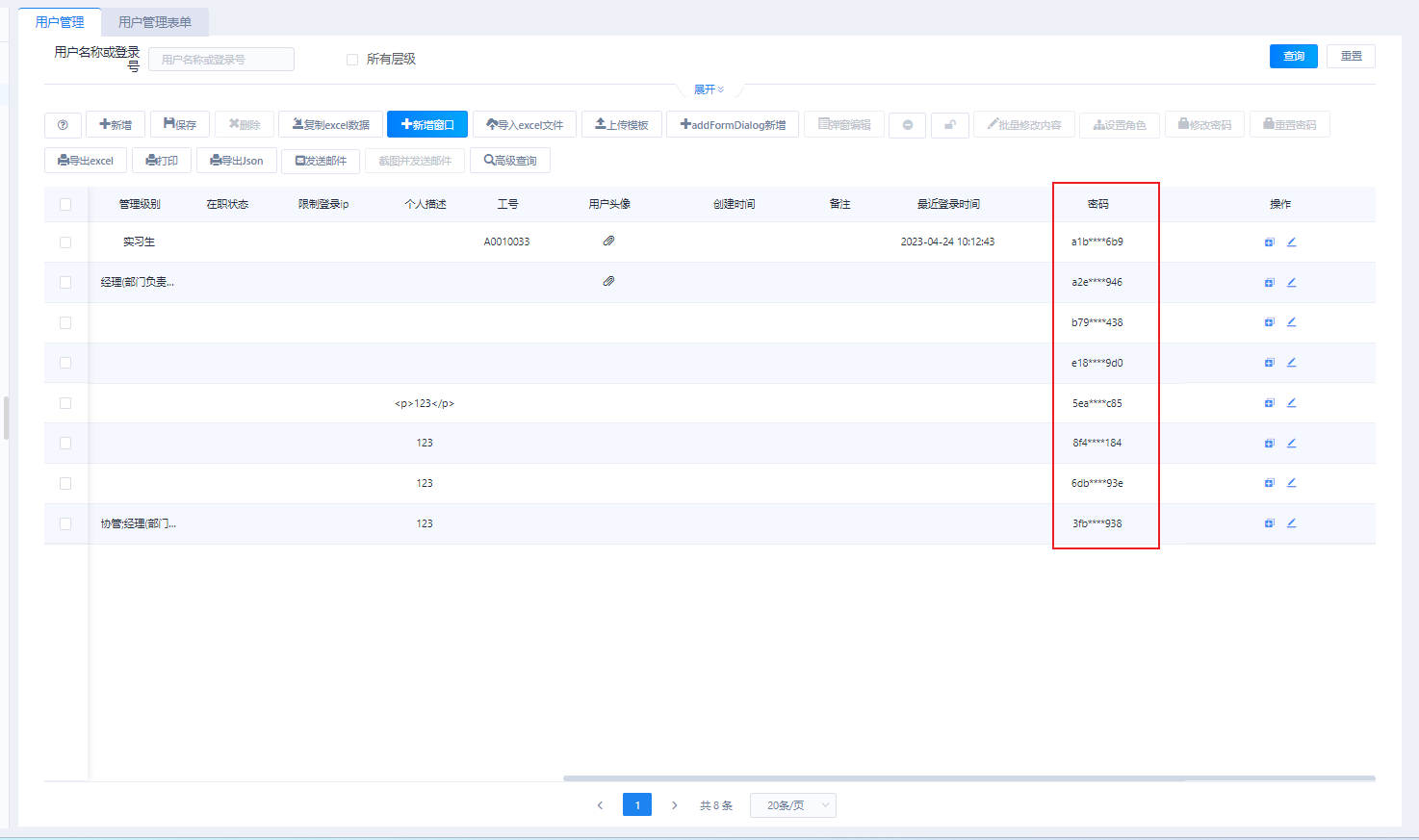Click addFormDialog新增 button
This screenshot has height=840, width=1419.
pyautogui.click(x=733, y=125)
